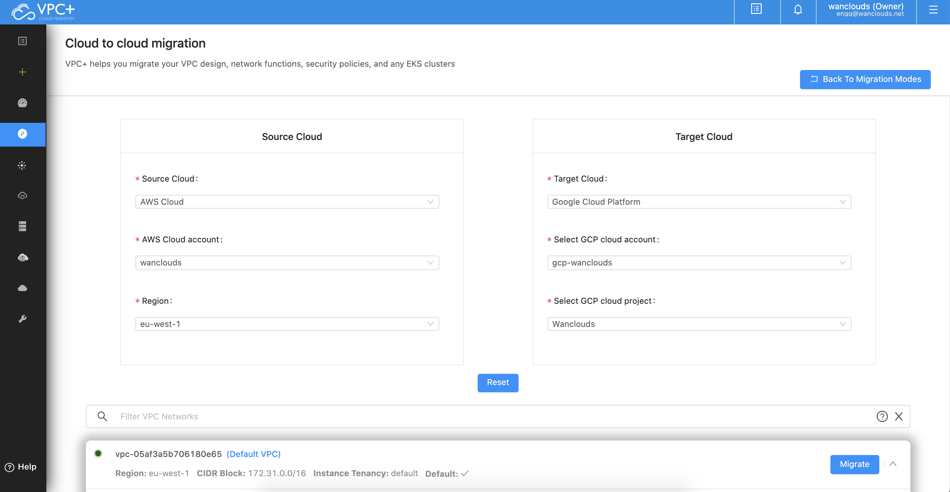This screenshot has width=950, height=492.
Task: Open the network hub icon in sidebar
Action: (22, 165)
